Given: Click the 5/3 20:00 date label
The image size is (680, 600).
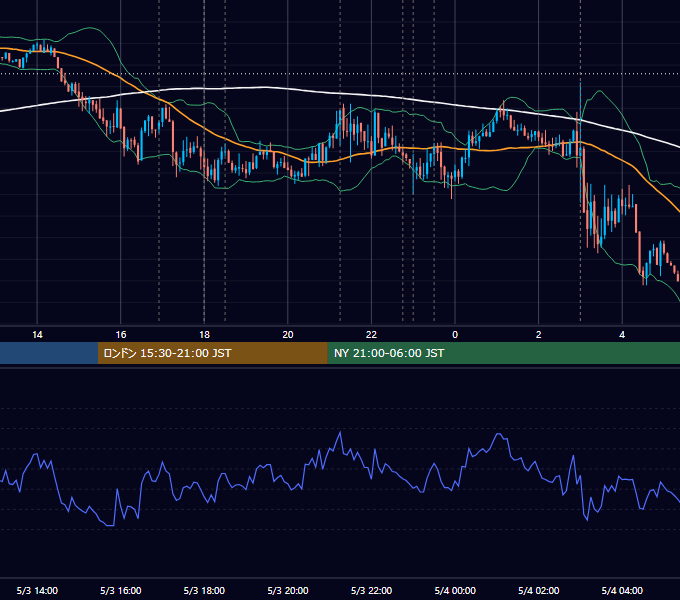Looking at the screenshot, I should click(x=288, y=590).
